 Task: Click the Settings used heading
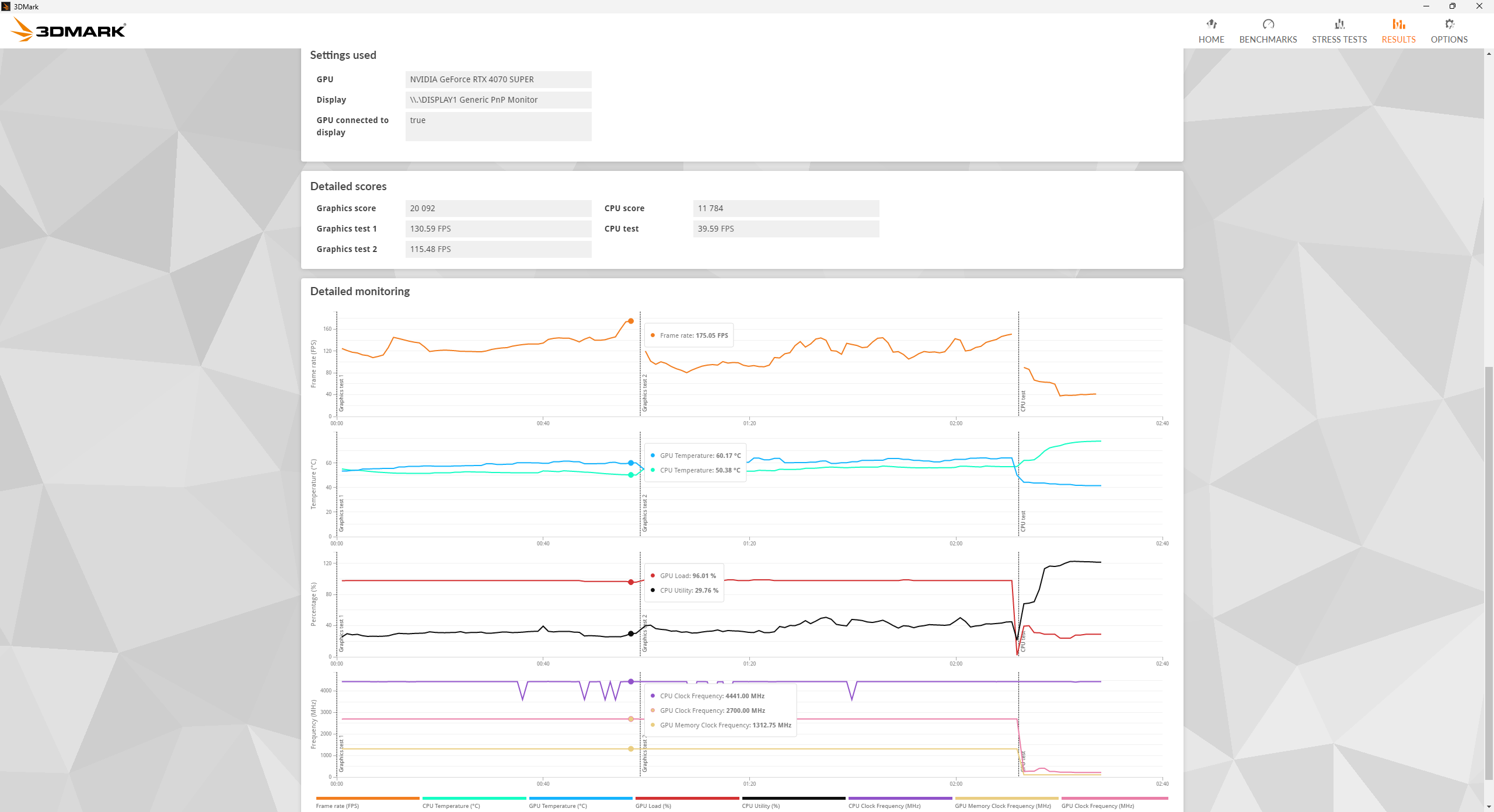pos(343,55)
